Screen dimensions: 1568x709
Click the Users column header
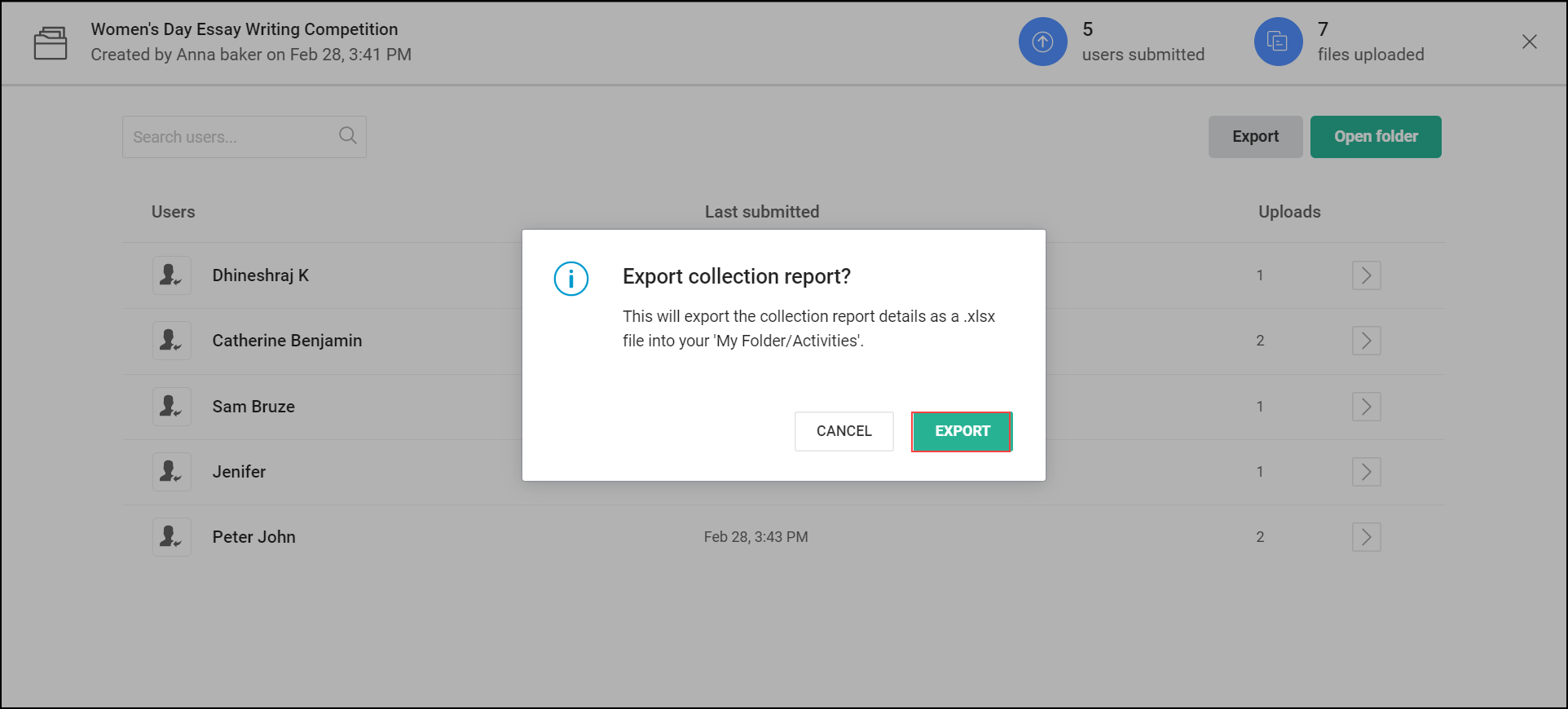(x=173, y=212)
